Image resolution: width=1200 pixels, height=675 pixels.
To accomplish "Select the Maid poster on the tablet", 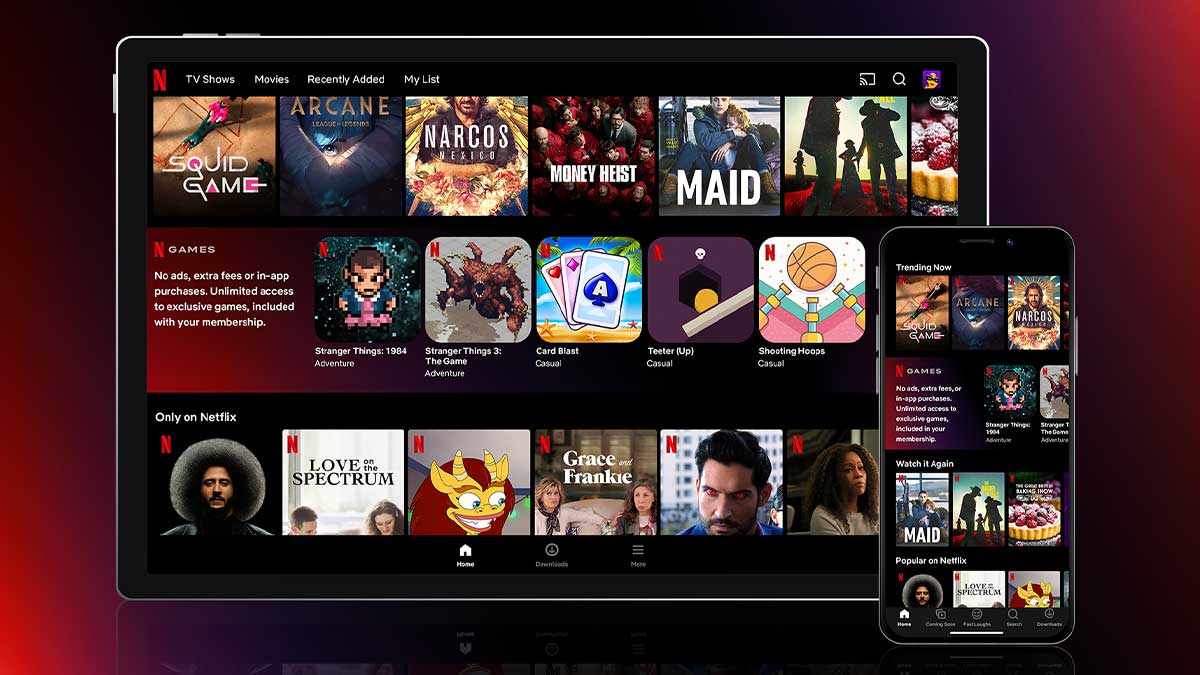I will click(719, 156).
